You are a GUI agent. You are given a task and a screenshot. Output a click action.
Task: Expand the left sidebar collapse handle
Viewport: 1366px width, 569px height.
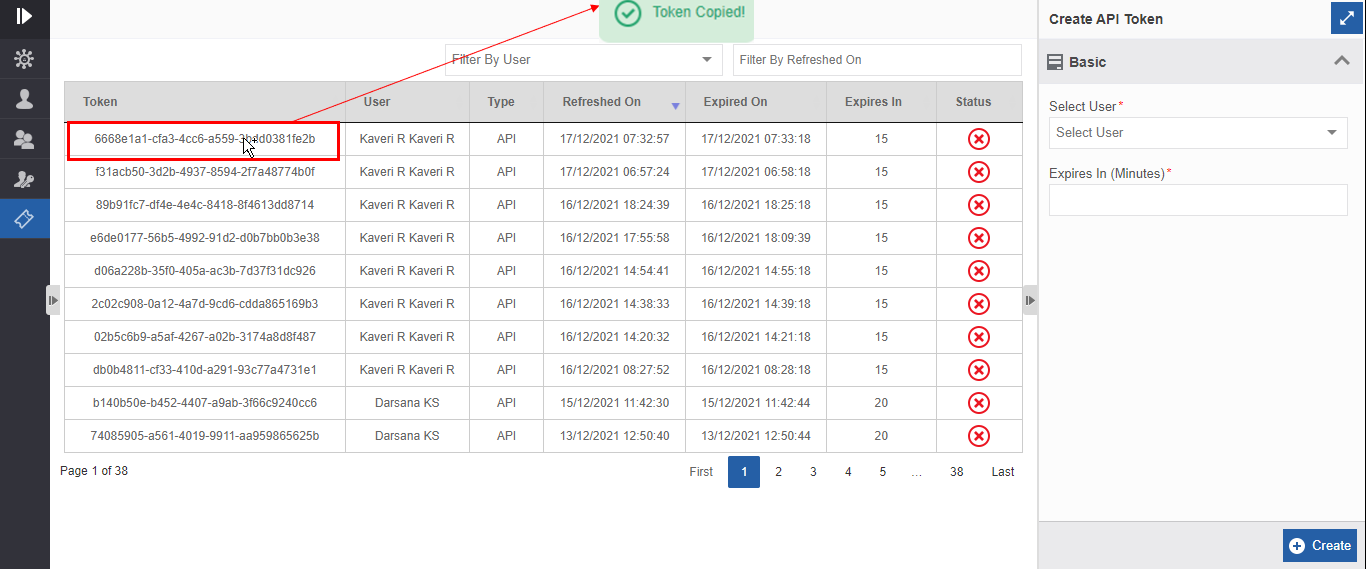click(54, 300)
